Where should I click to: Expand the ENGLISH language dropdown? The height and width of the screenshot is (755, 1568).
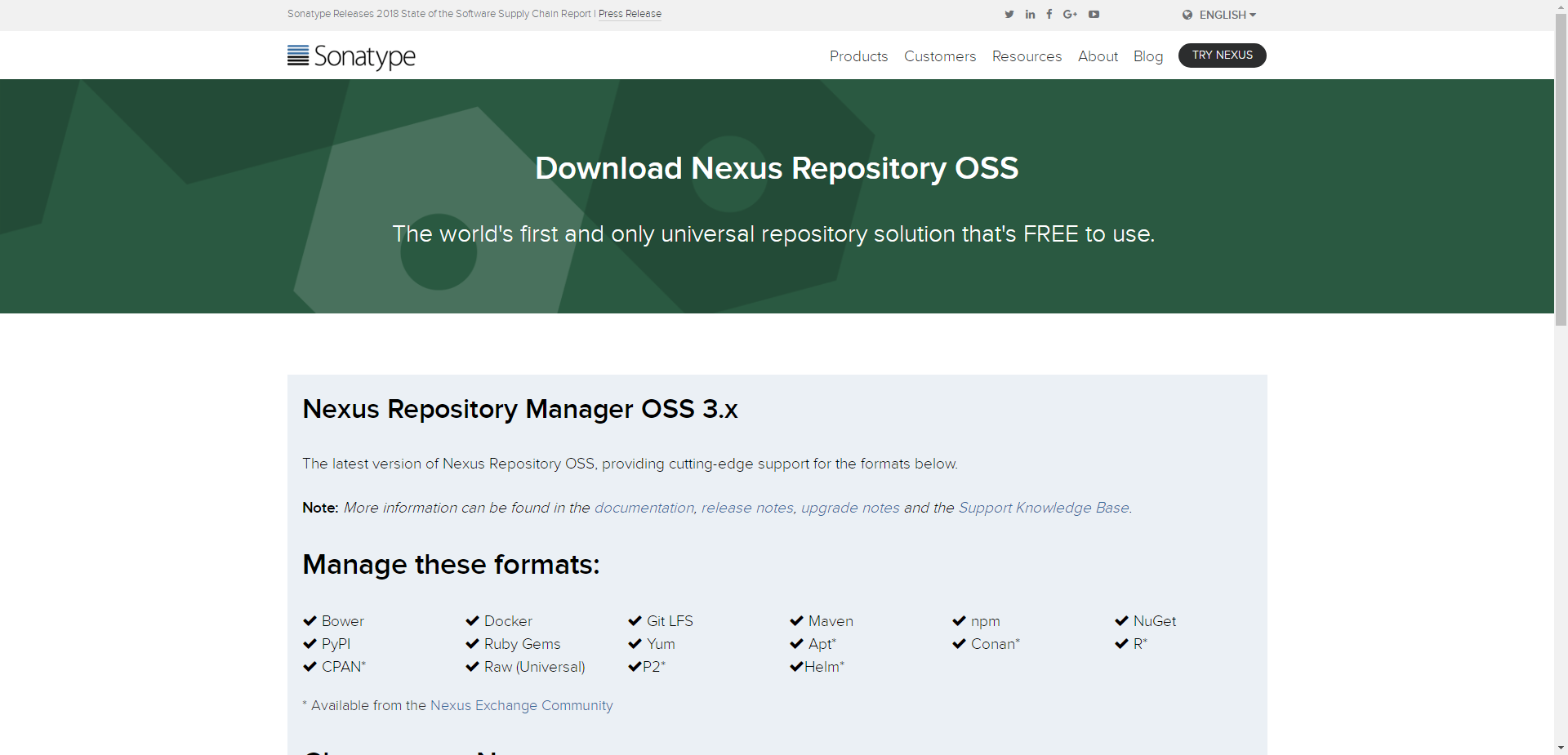1227,15
